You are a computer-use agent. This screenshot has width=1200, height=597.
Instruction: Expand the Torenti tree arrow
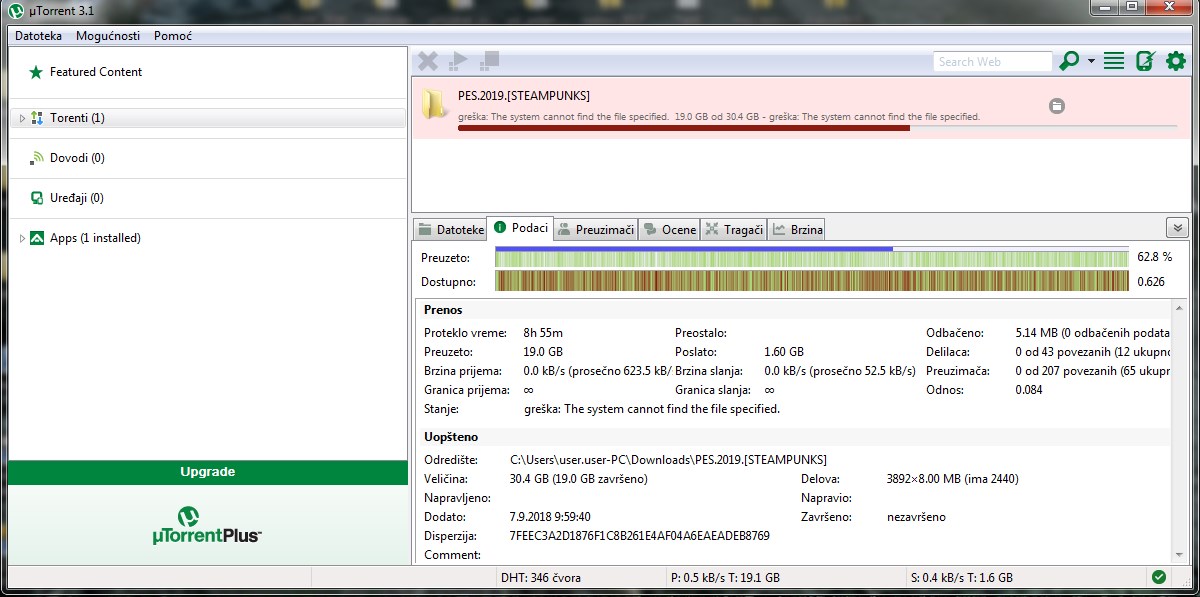[21, 118]
